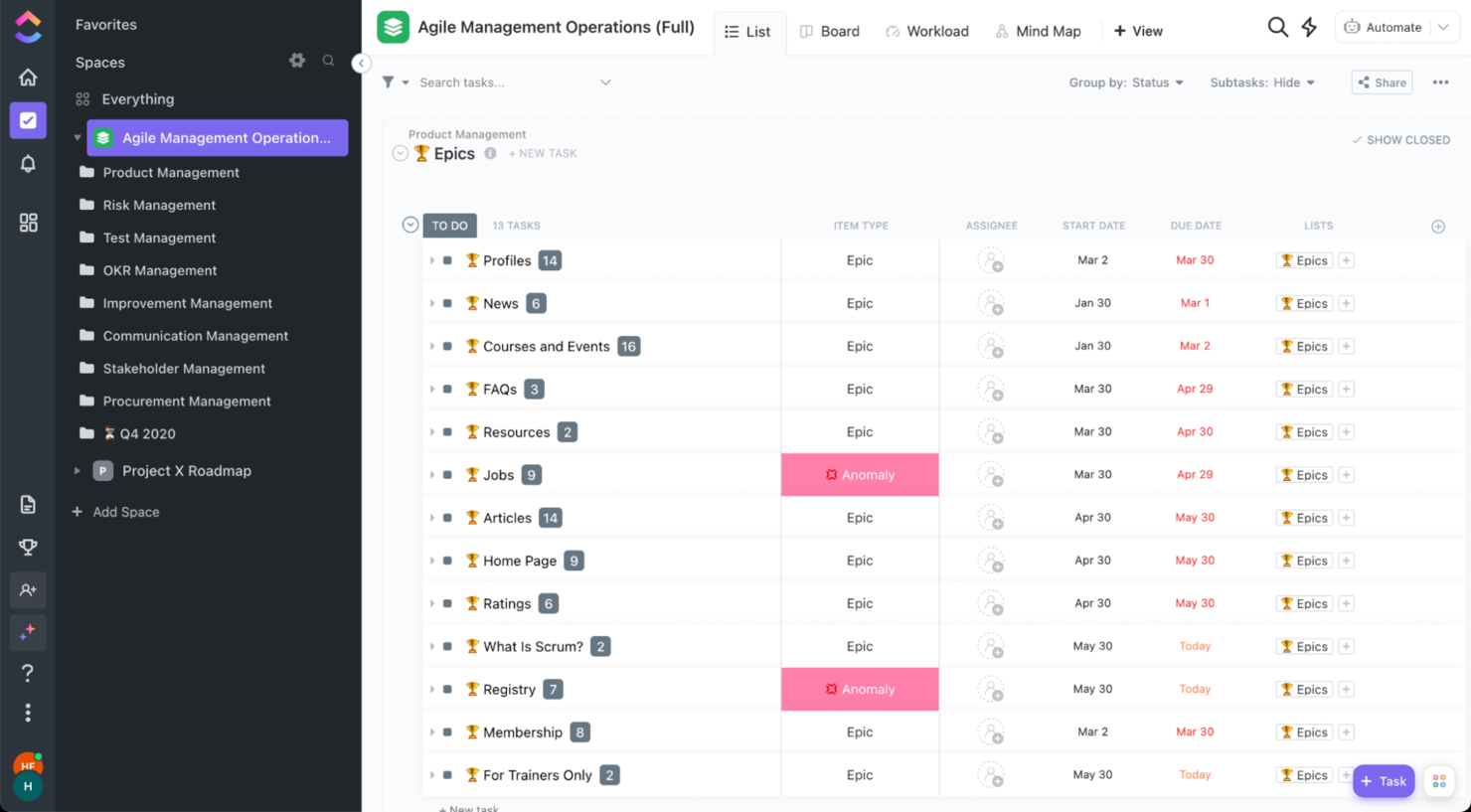Select the List view tab
This screenshot has width=1471, height=812.
(748, 32)
